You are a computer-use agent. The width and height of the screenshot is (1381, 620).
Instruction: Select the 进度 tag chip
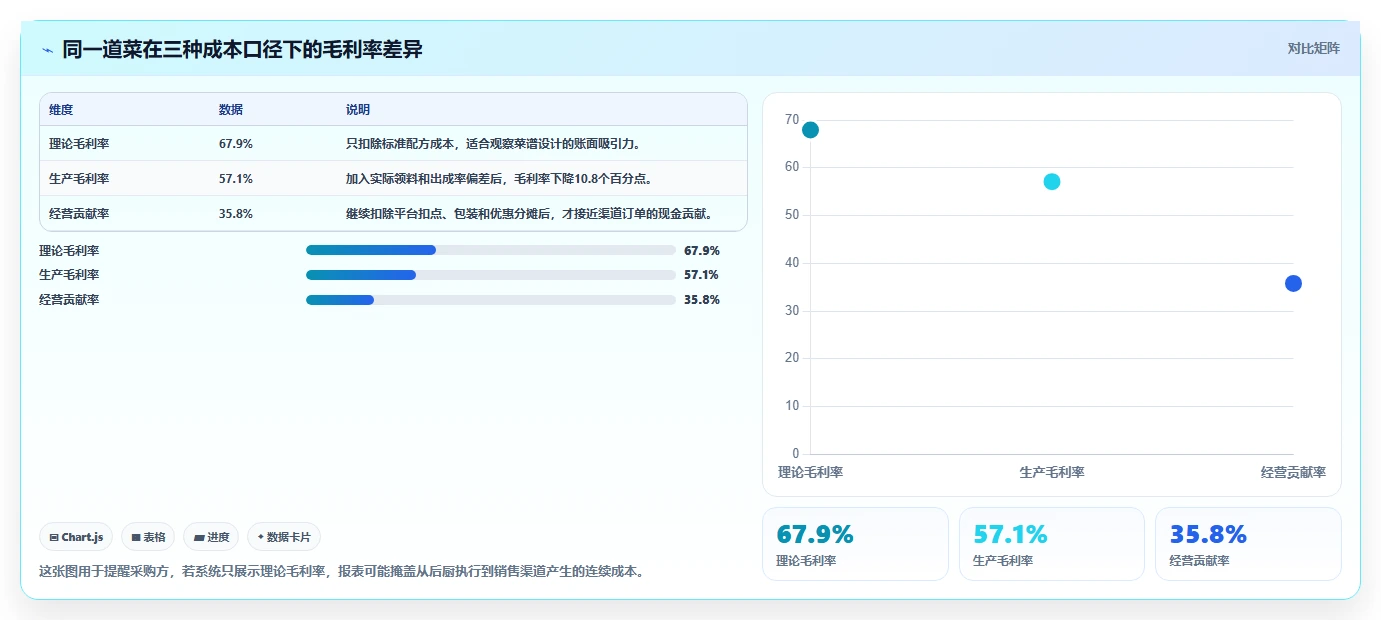(x=211, y=537)
